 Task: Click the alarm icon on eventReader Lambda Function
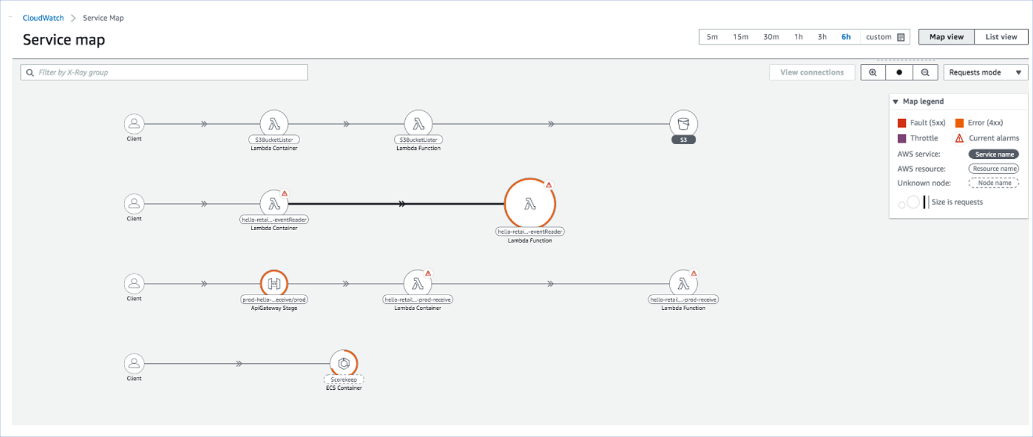549,185
